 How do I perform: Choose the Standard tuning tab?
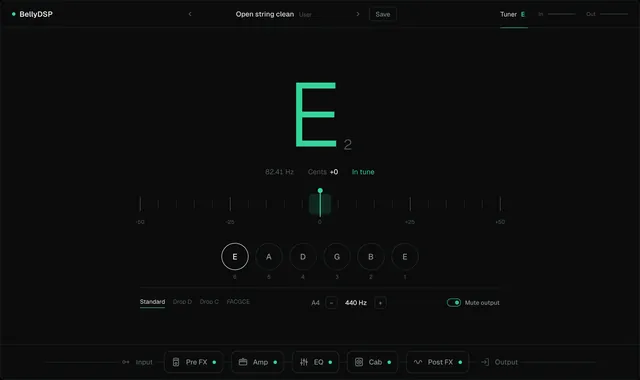tap(152, 302)
